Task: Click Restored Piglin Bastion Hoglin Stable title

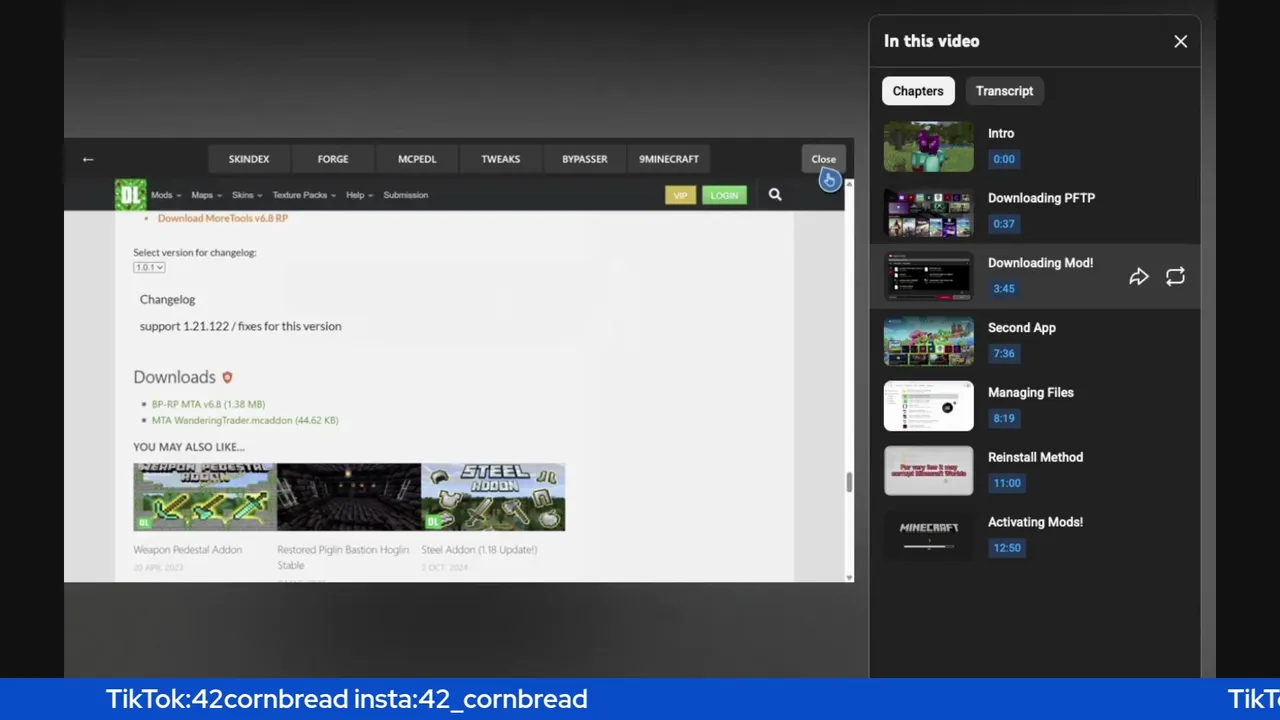Action: point(343,558)
